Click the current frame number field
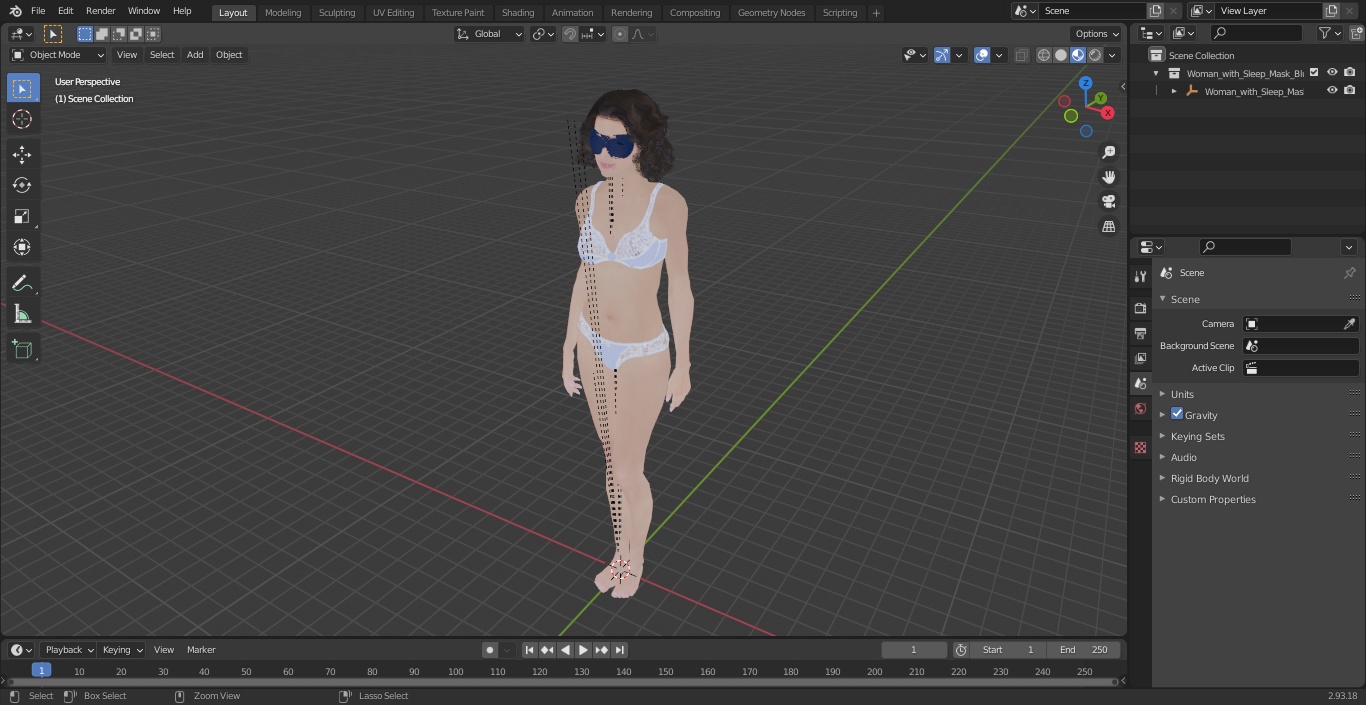Screen dimensions: 1366x705 point(913,650)
